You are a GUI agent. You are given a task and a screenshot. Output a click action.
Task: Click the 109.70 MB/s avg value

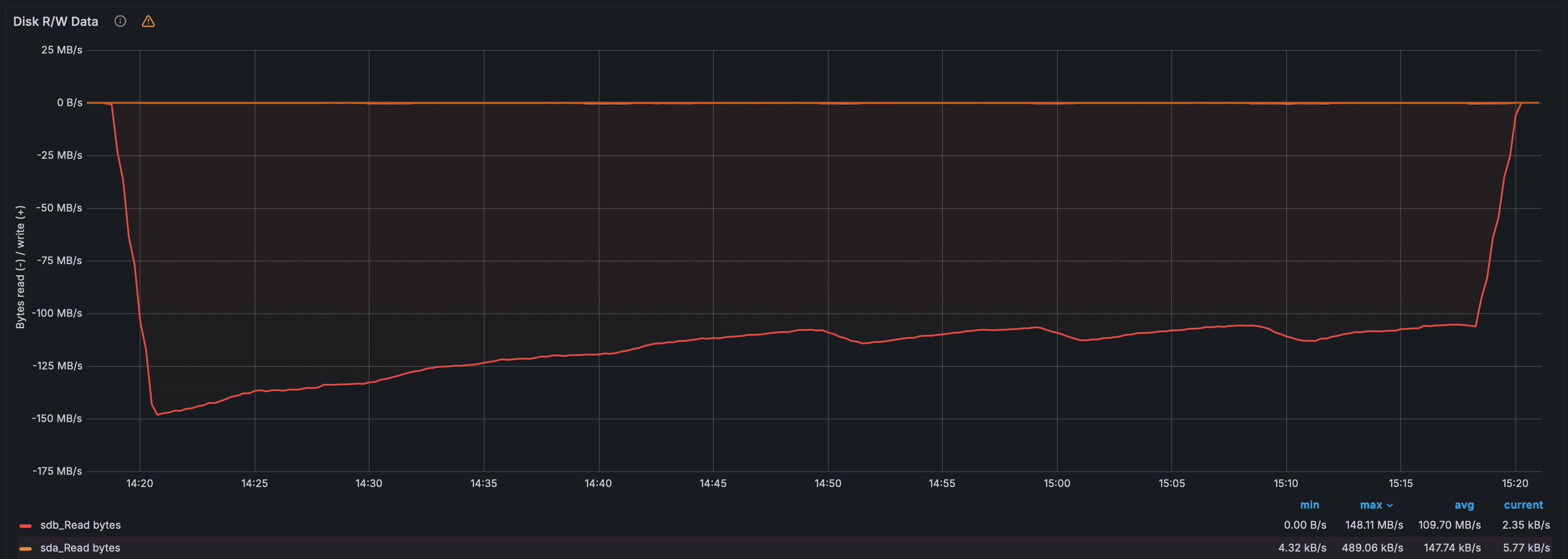(1449, 525)
